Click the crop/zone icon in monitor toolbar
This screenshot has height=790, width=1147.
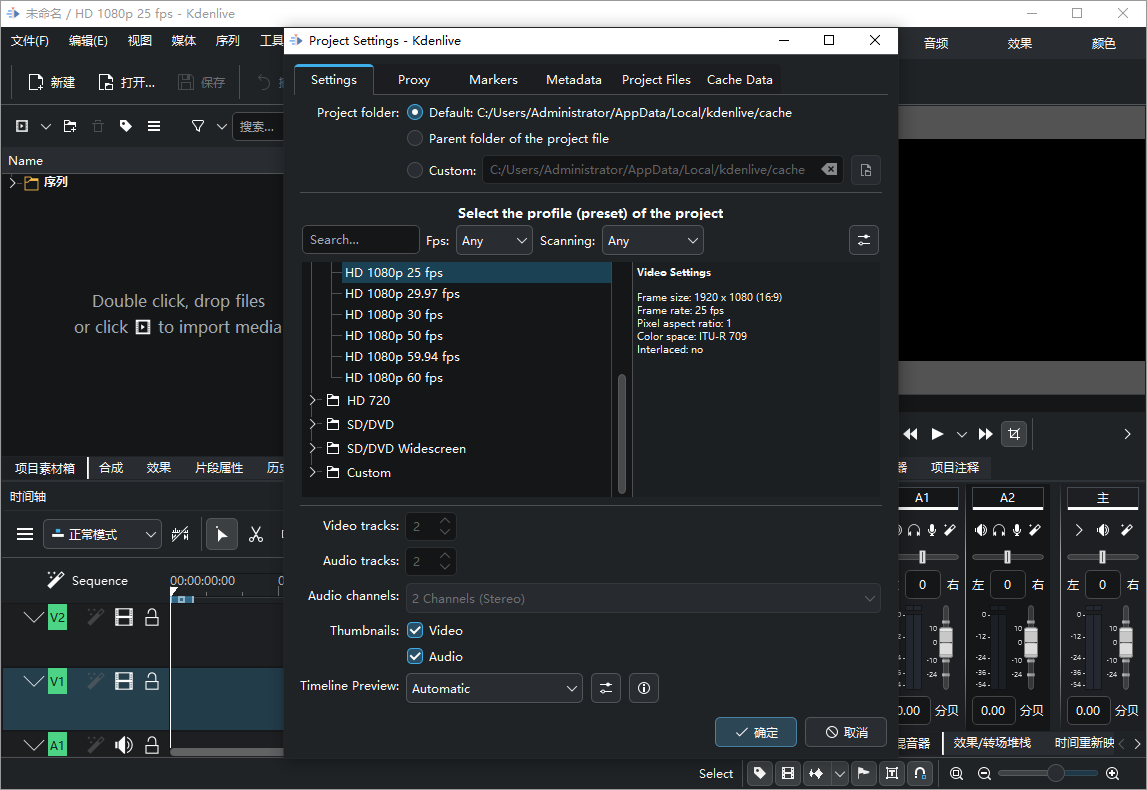pos(1014,434)
